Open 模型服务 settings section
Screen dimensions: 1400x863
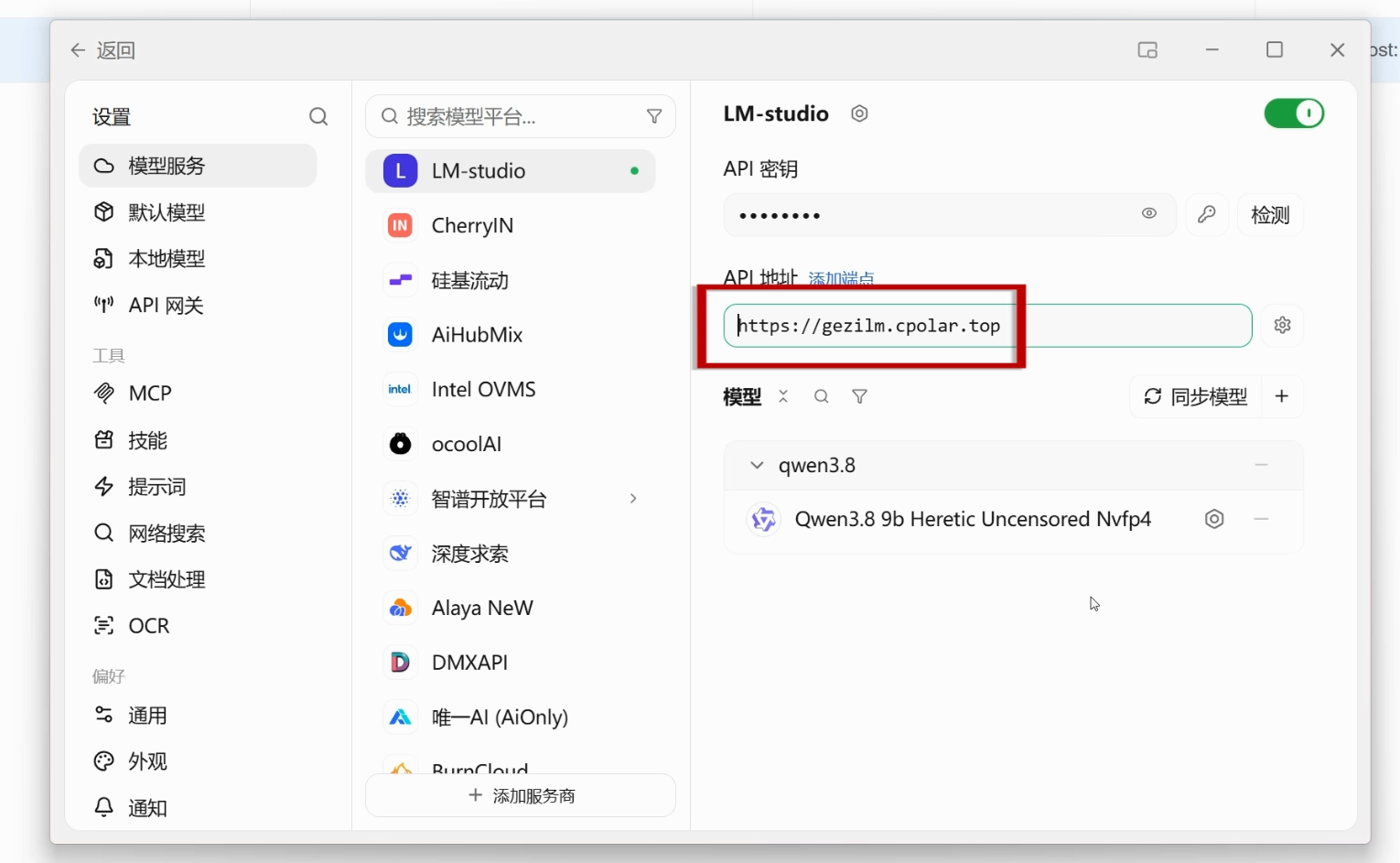tap(198, 166)
